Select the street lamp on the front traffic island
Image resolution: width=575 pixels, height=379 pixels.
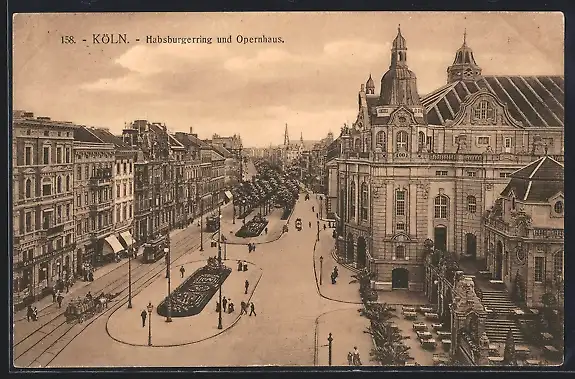pos(149,324)
